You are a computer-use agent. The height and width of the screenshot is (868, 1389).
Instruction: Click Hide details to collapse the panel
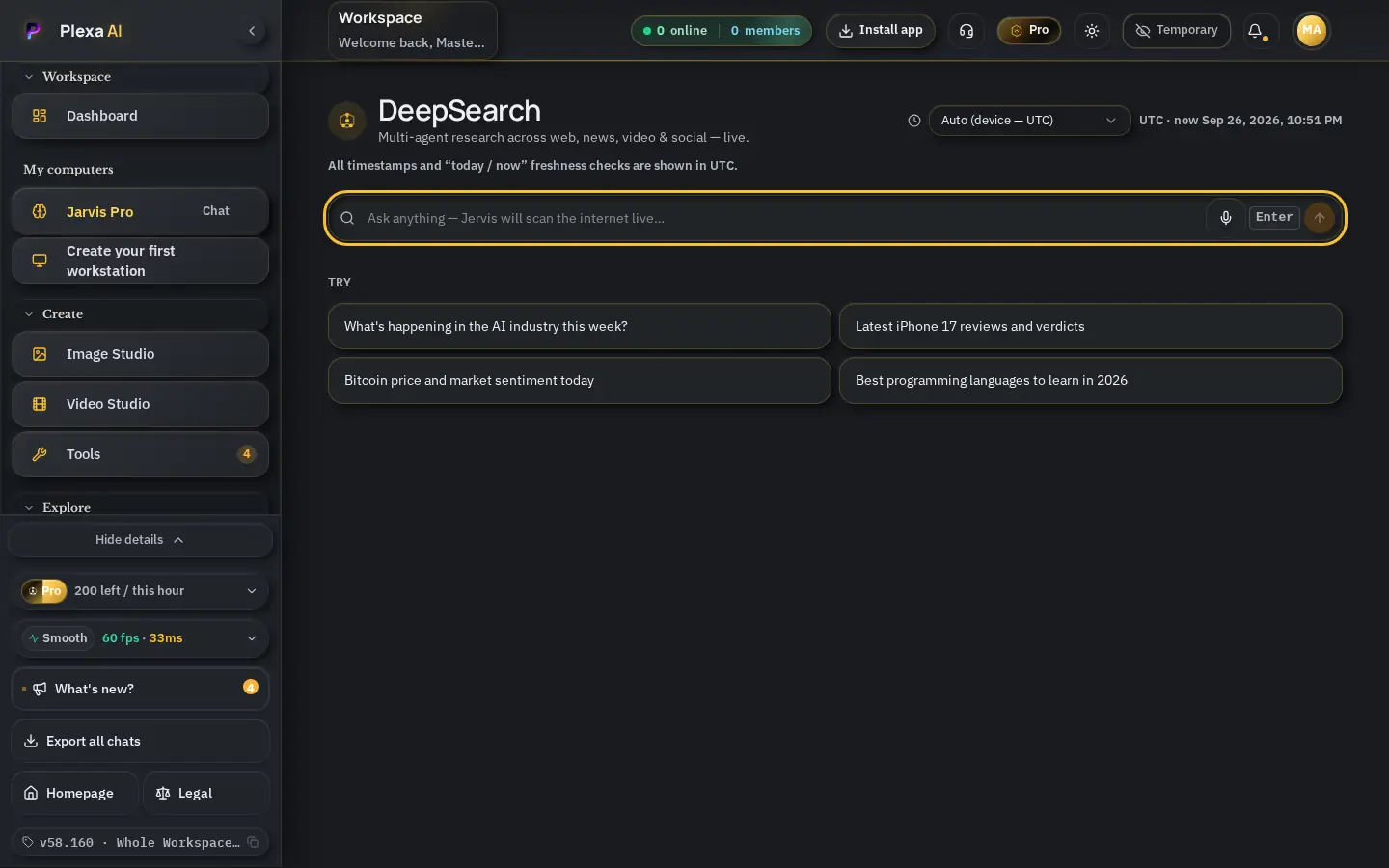[x=140, y=540]
